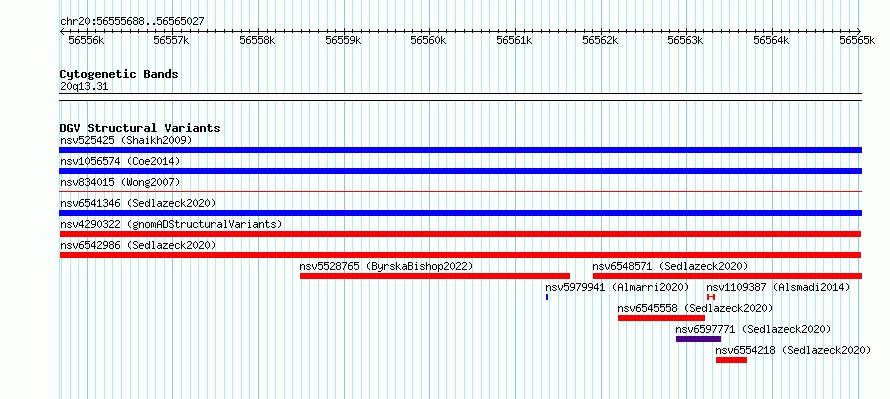This screenshot has height=399, width=890.
Task: Select nsv6554218 (Sedlazeck2020) label
Action: click(x=793, y=350)
